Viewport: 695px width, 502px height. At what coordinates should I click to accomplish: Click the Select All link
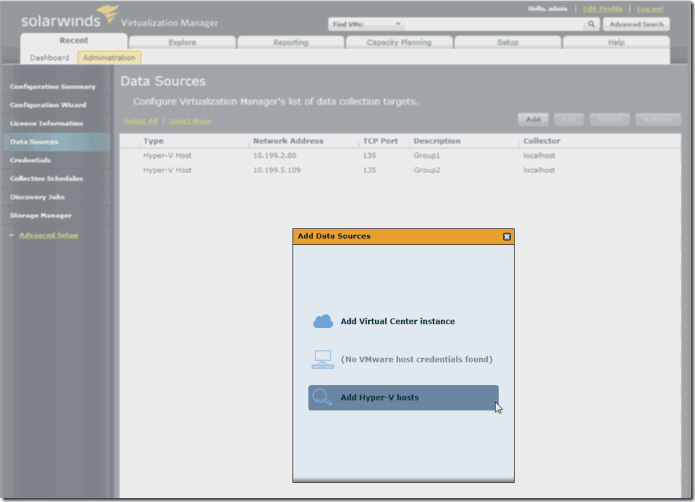(141, 121)
